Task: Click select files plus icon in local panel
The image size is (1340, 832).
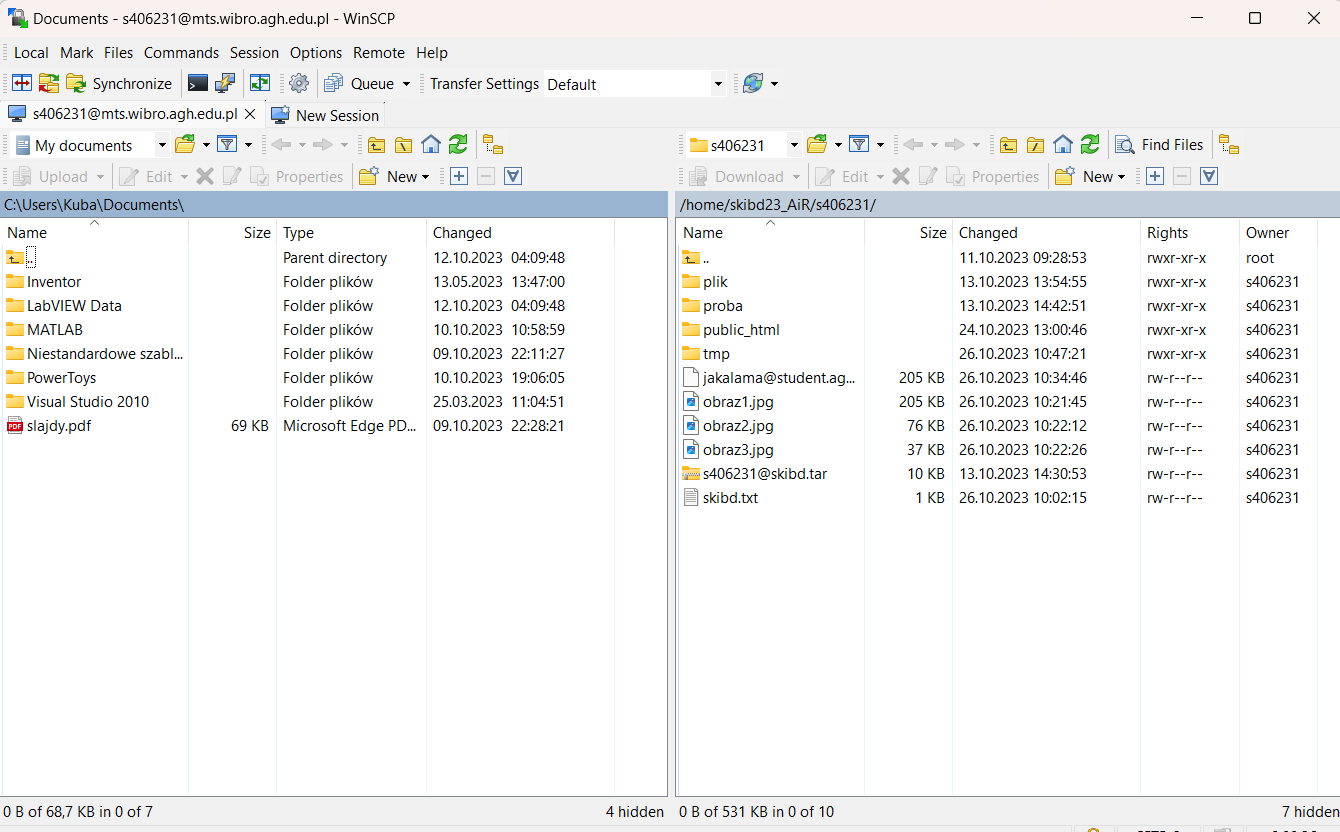Action: [x=458, y=177]
